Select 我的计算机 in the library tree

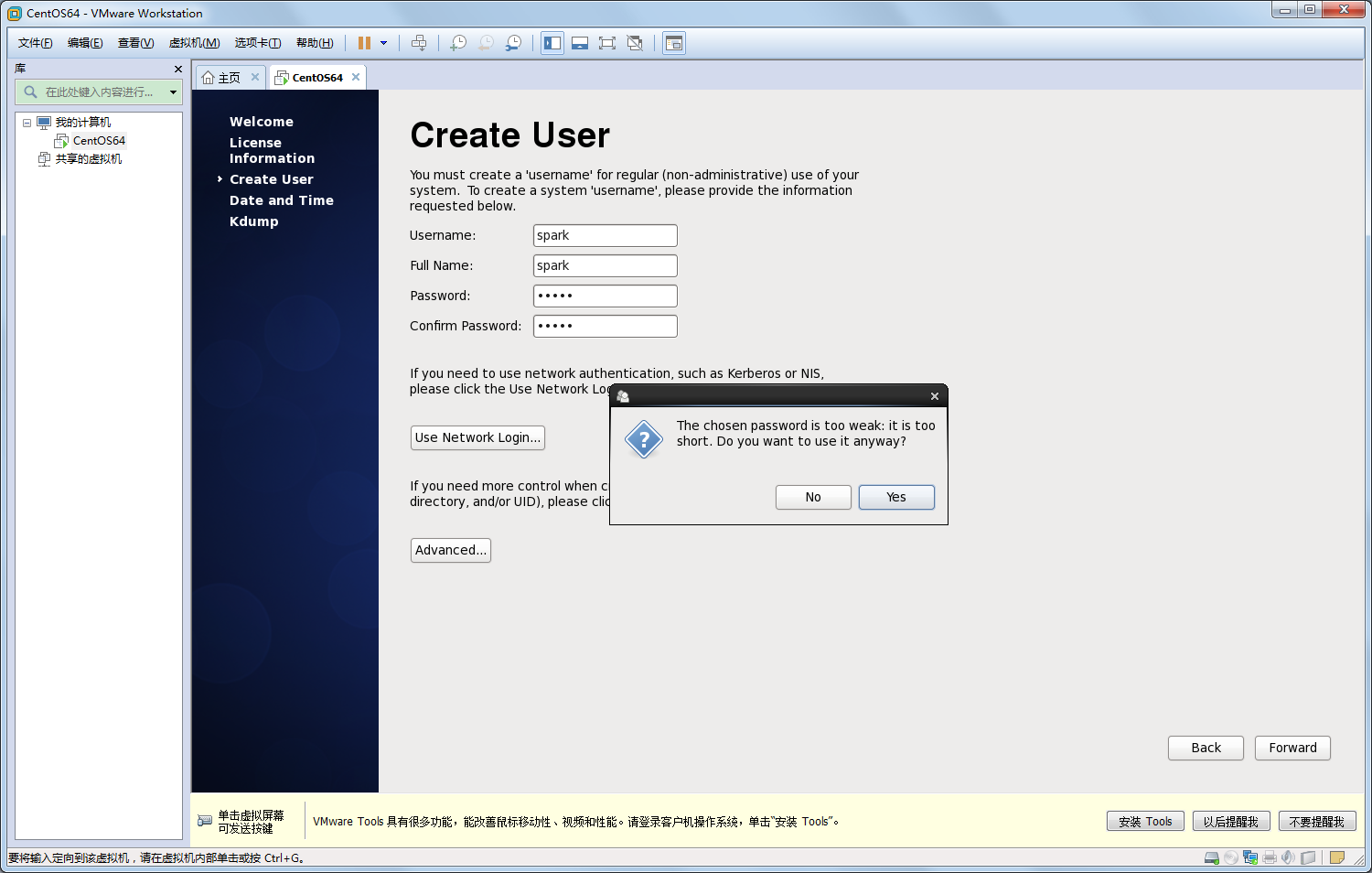[x=82, y=123]
